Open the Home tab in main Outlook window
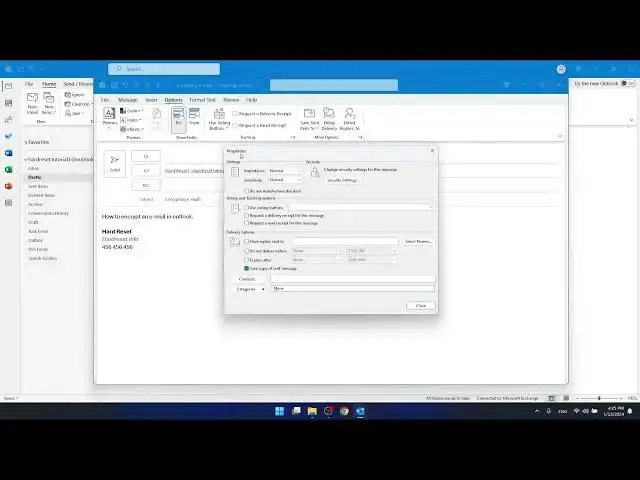 49,84
